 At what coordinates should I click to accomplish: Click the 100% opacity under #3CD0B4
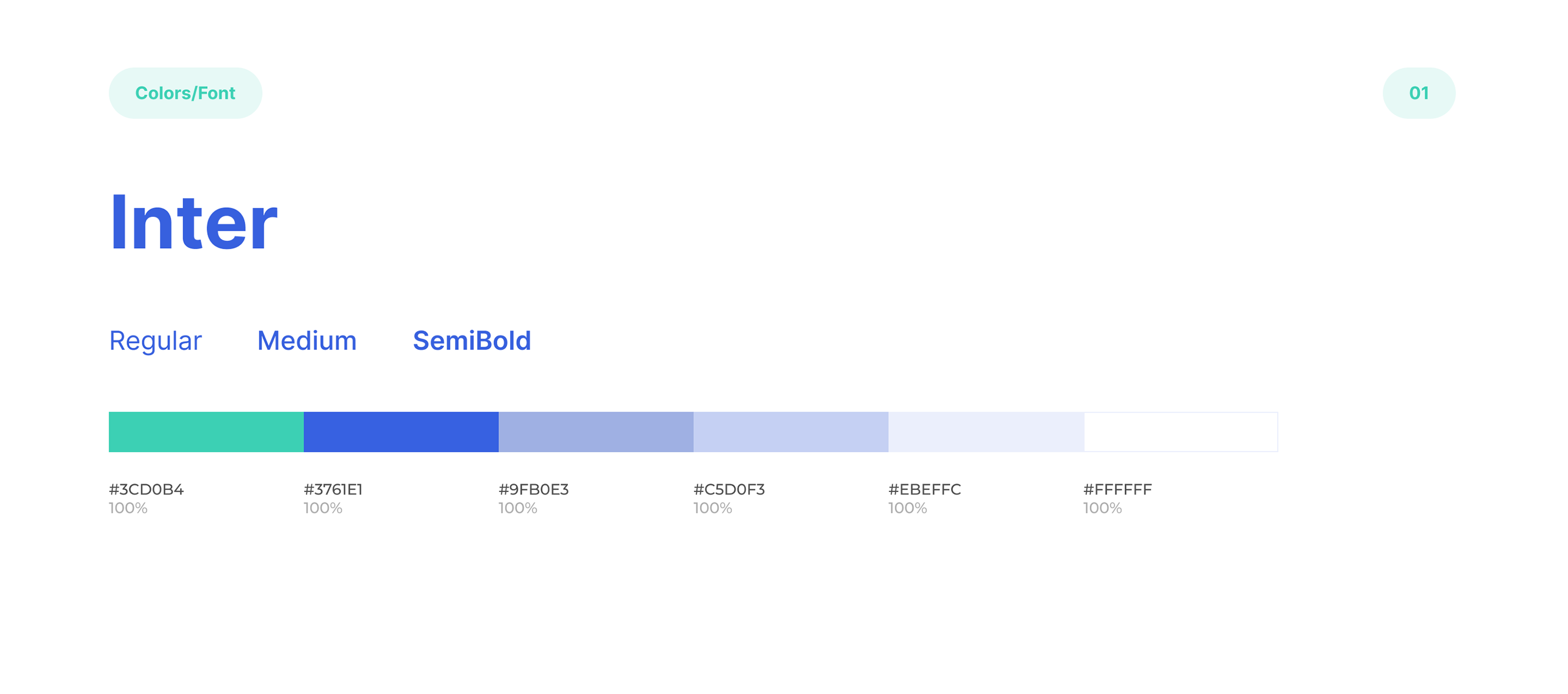[x=128, y=509]
